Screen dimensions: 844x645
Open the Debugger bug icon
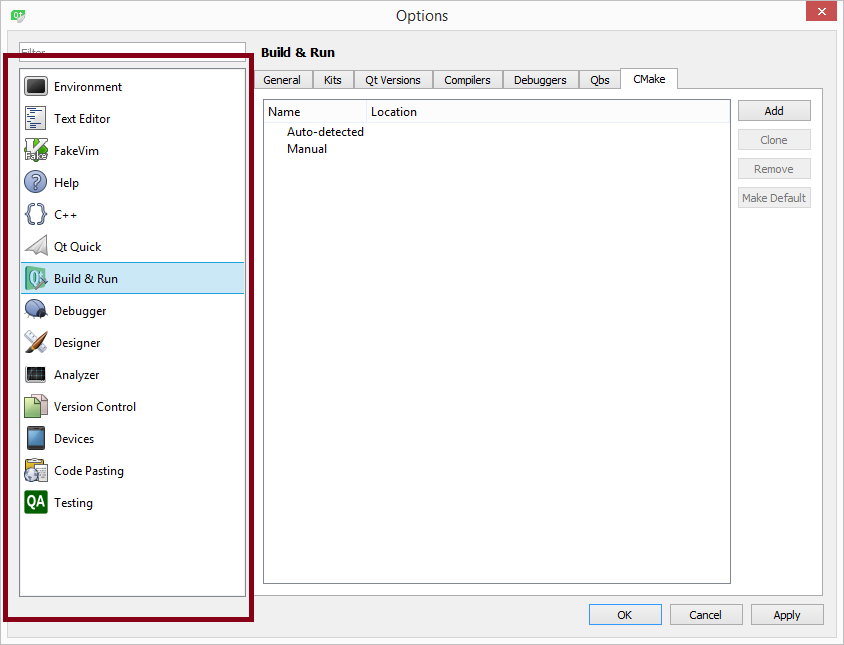pos(36,311)
